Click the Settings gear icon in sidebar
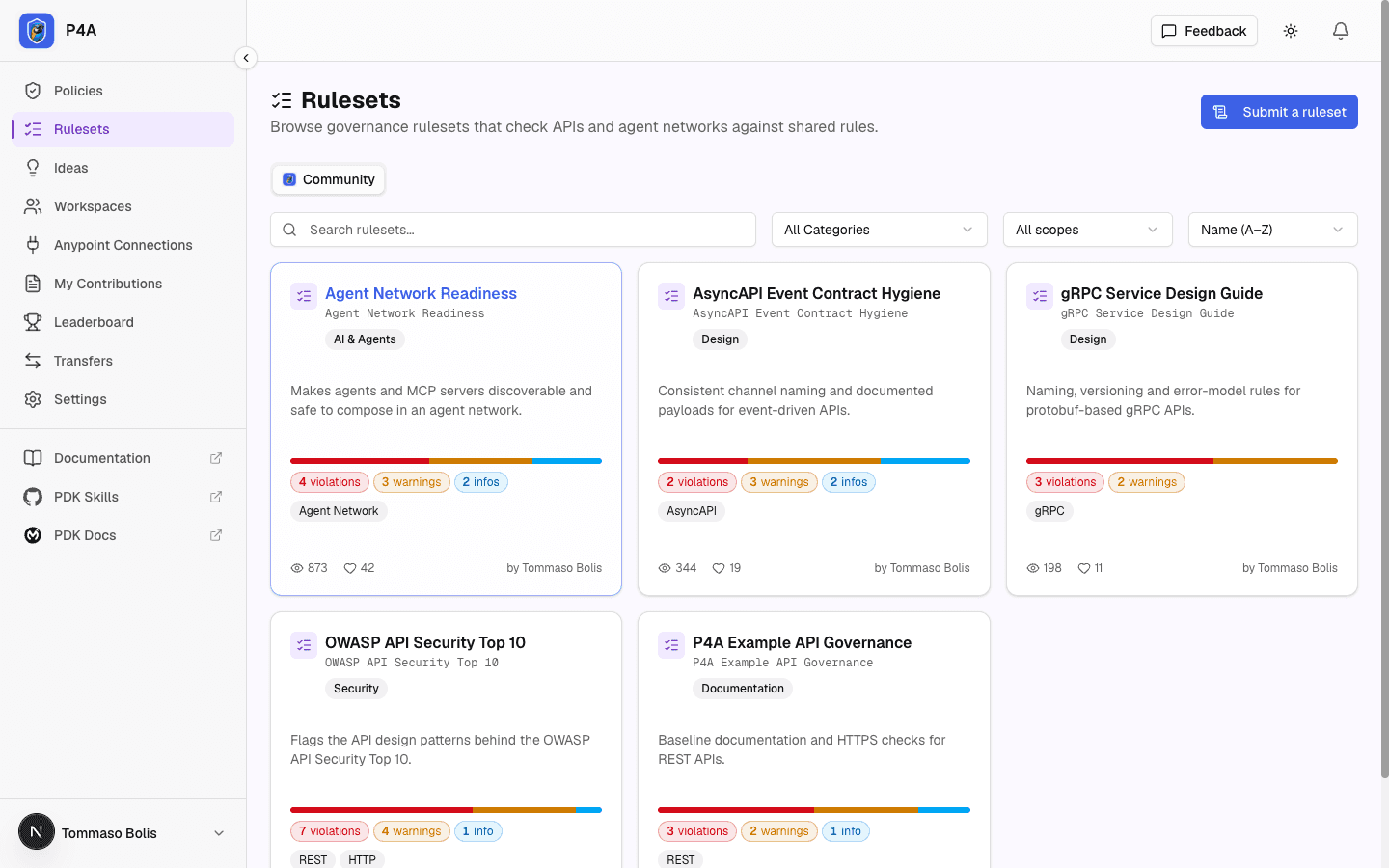Image resolution: width=1389 pixels, height=868 pixels. tap(33, 399)
